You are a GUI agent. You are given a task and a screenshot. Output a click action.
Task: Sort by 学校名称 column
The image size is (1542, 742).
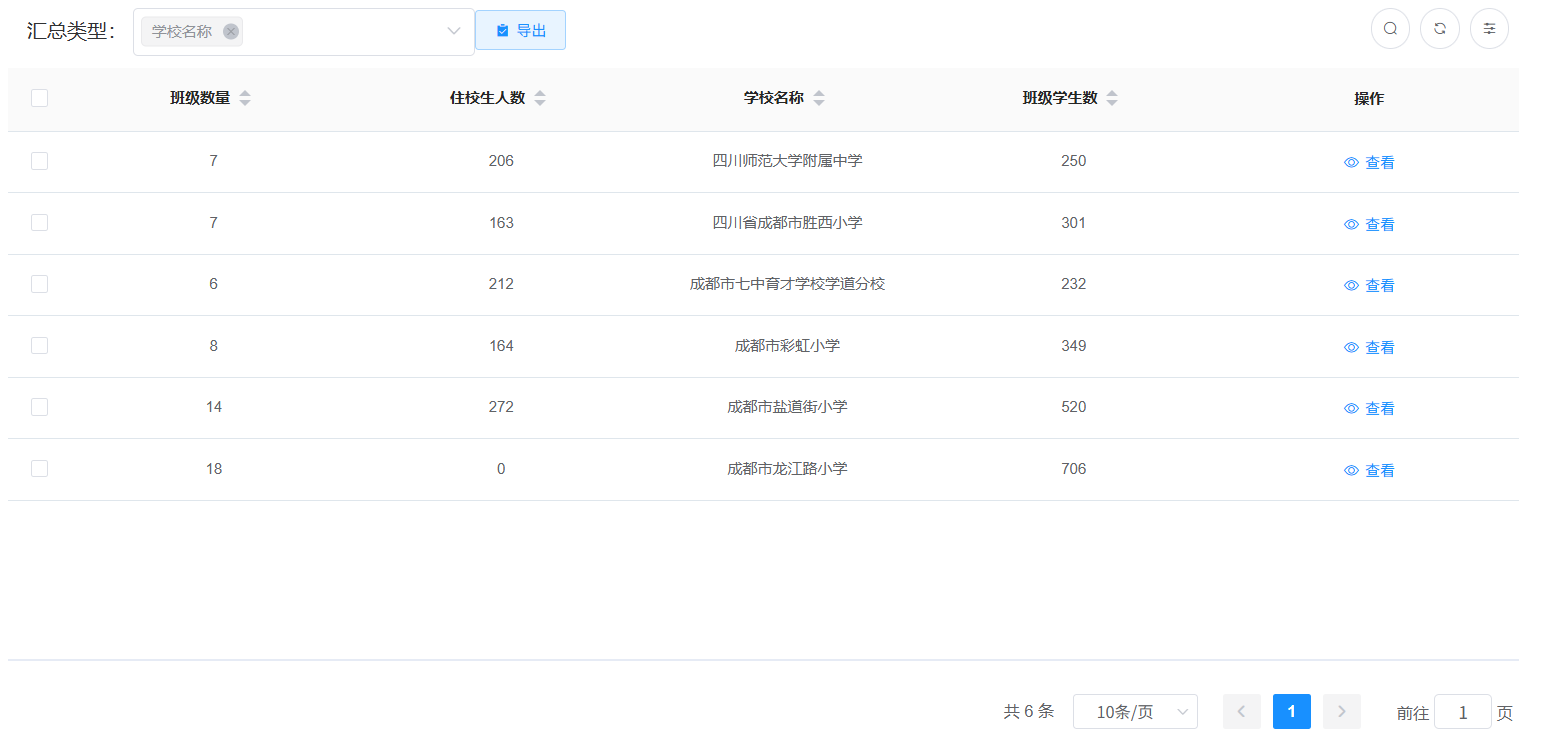pos(819,98)
